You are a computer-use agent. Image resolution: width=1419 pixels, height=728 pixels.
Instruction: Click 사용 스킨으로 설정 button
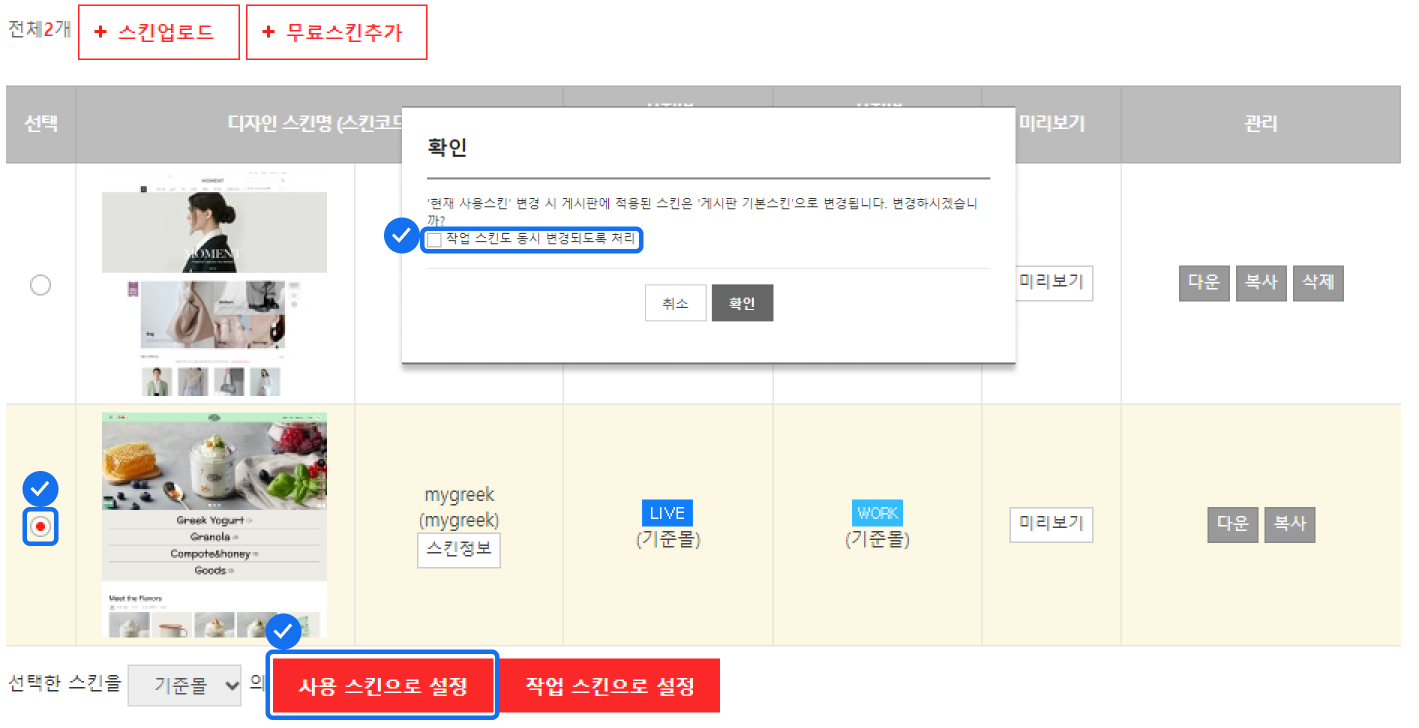click(x=383, y=687)
